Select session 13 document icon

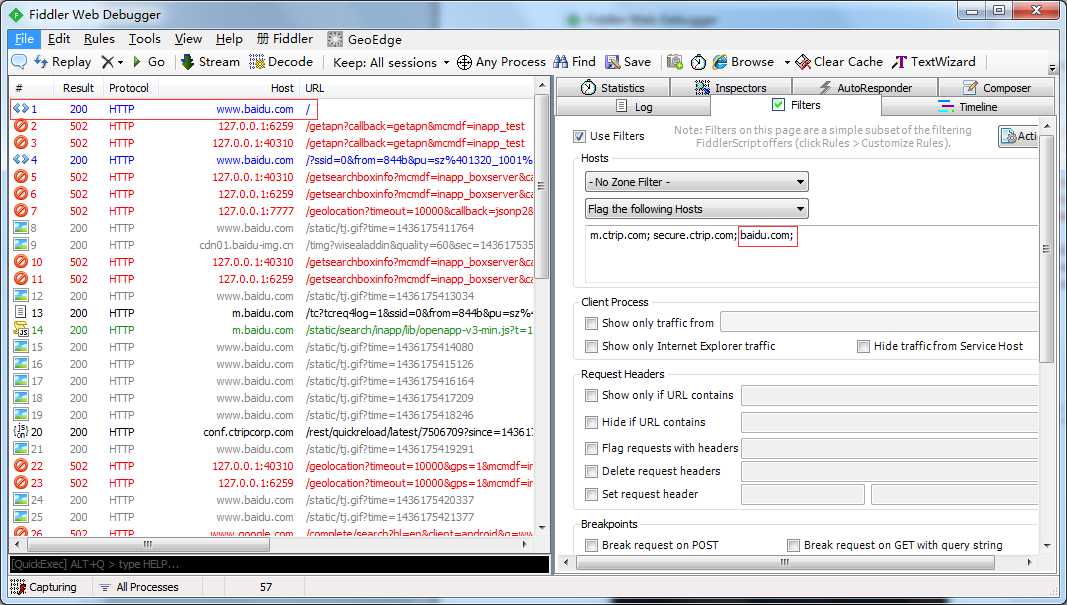20,313
